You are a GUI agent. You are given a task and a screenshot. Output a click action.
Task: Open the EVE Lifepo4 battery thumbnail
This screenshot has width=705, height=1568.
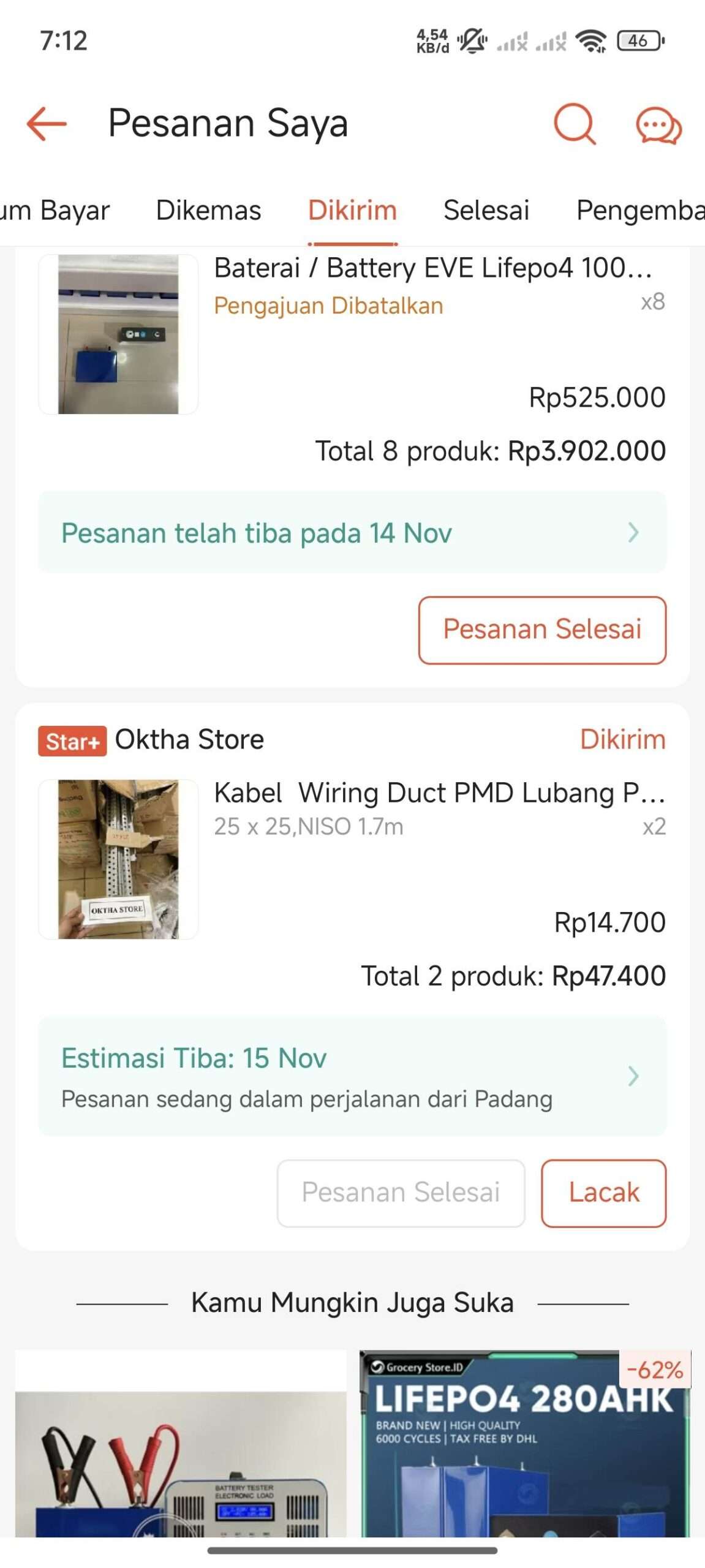pyautogui.click(x=118, y=334)
